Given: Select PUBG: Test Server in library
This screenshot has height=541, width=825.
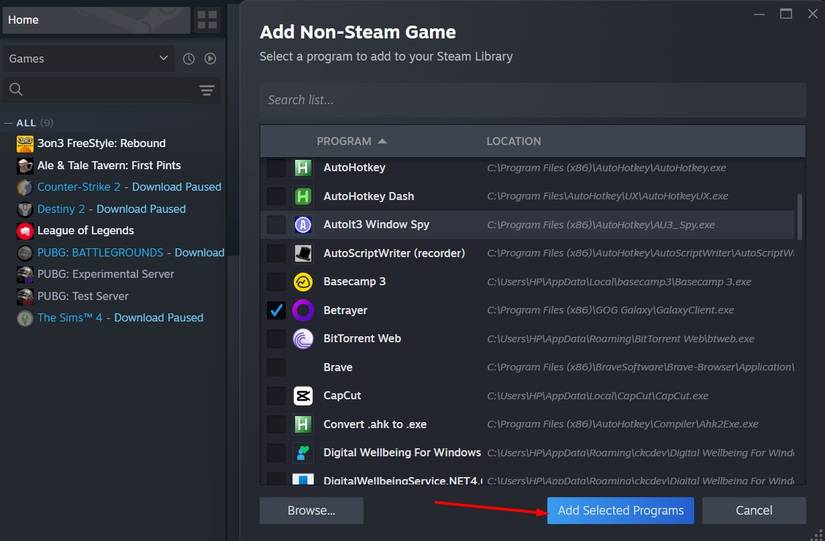Looking at the screenshot, I should point(83,297).
